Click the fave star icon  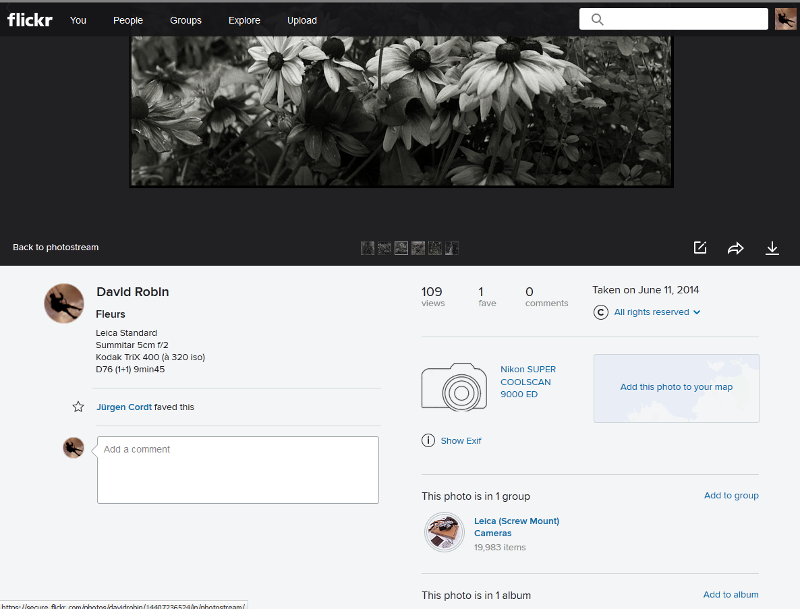tap(78, 407)
